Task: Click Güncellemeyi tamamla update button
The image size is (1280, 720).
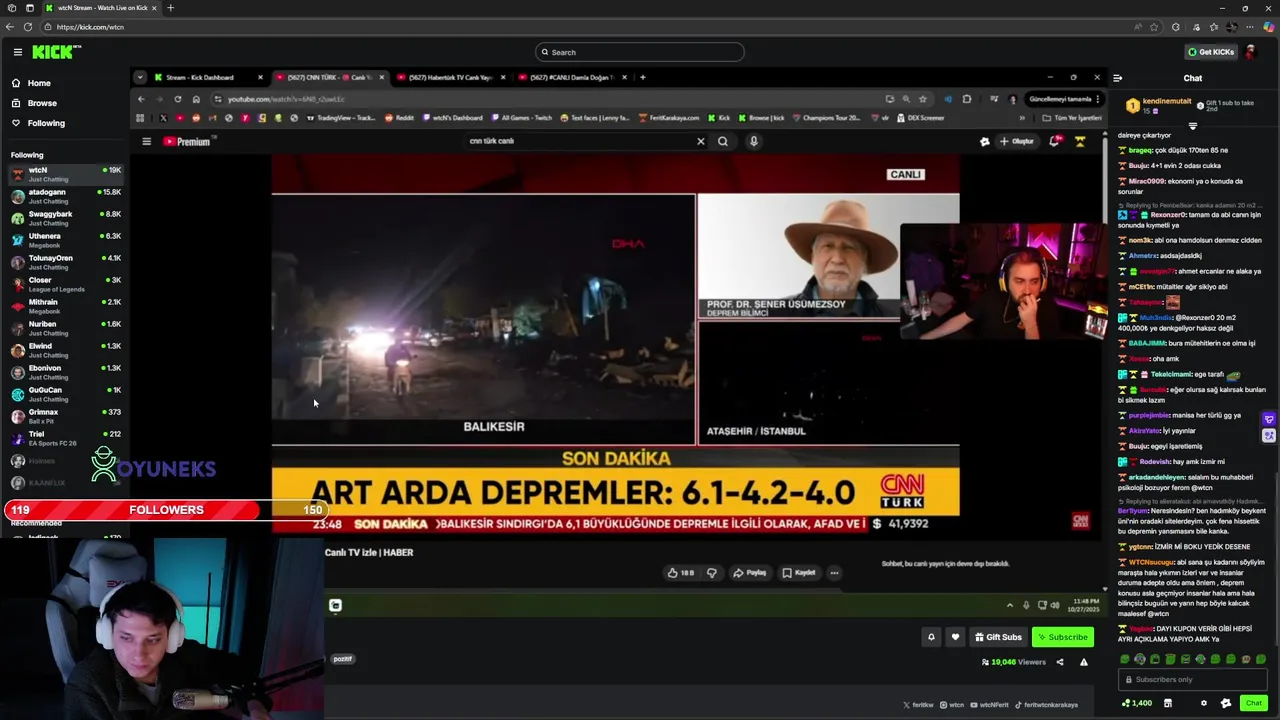Action: [x=1064, y=99]
